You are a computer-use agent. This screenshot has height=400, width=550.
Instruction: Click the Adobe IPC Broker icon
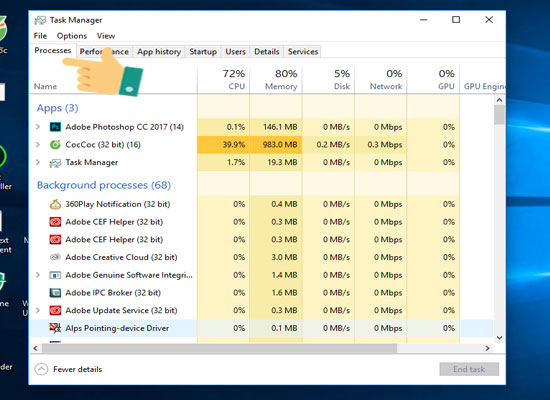click(55, 293)
